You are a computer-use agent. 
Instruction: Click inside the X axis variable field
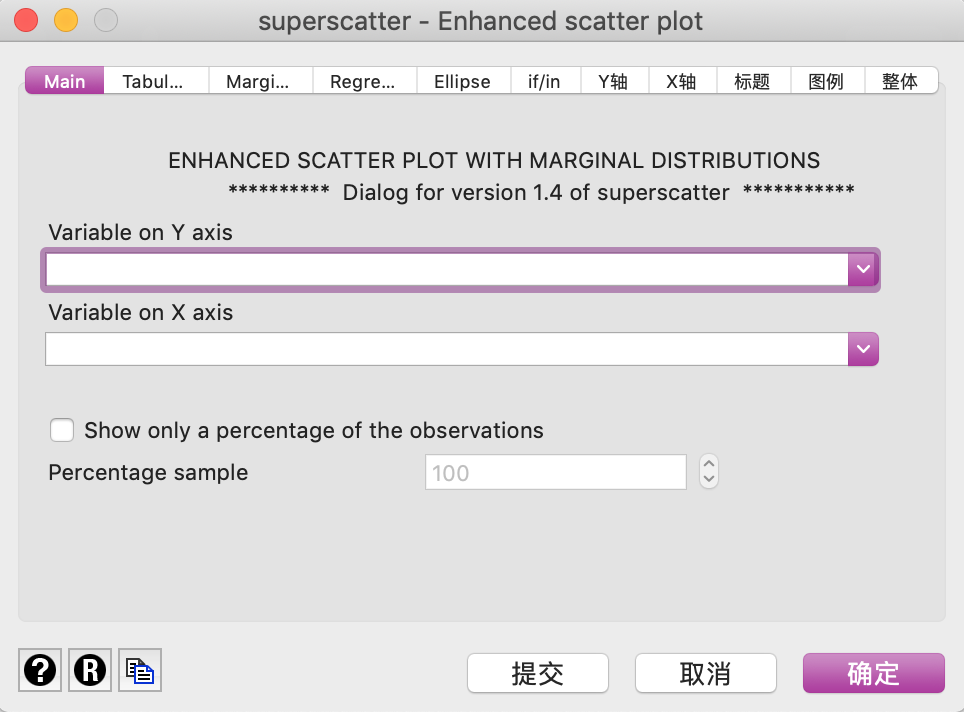[x=447, y=349]
